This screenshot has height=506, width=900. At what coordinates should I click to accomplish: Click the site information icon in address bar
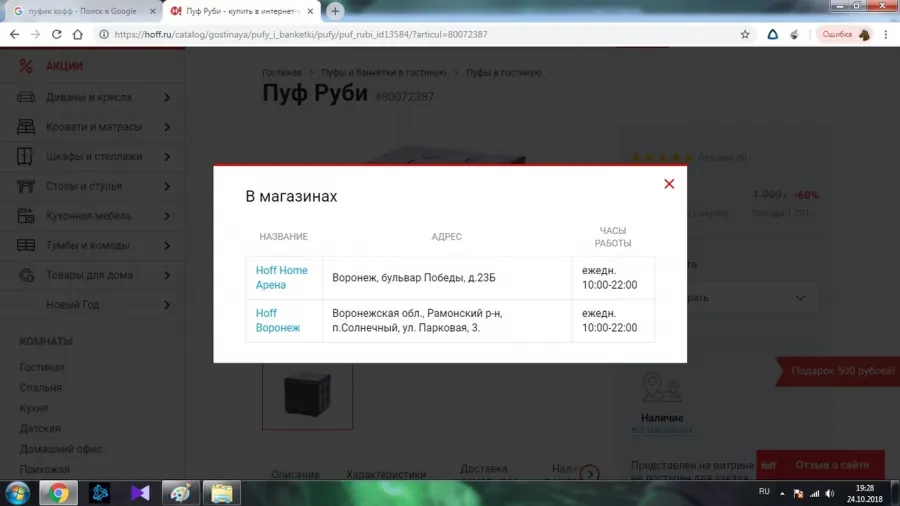point(104,34)
